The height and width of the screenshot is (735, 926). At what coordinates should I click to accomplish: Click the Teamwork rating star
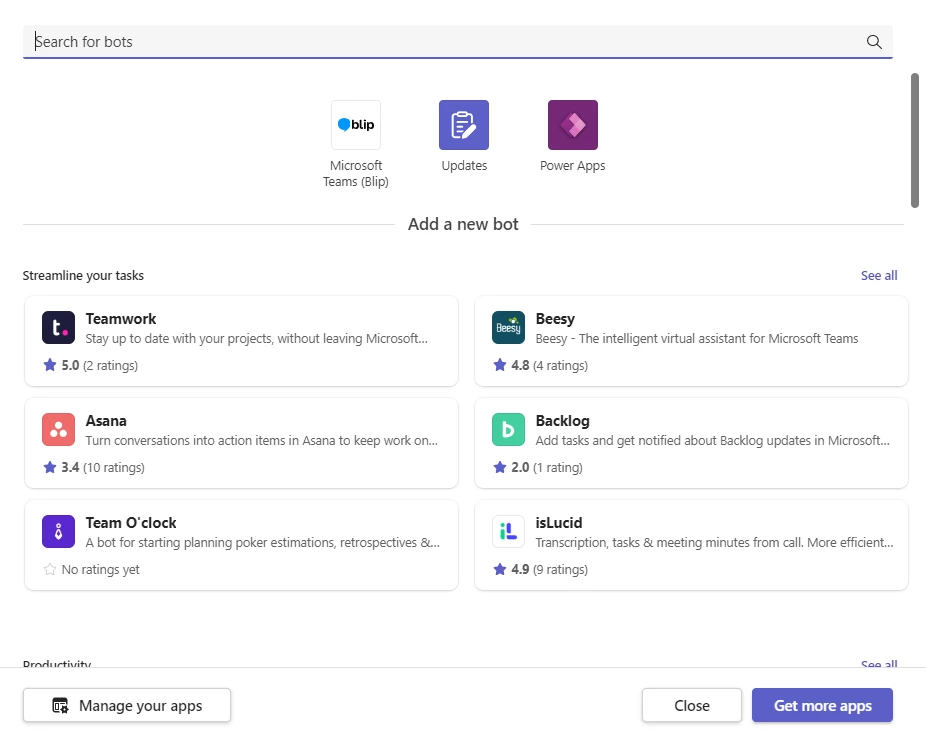[50, 365]
